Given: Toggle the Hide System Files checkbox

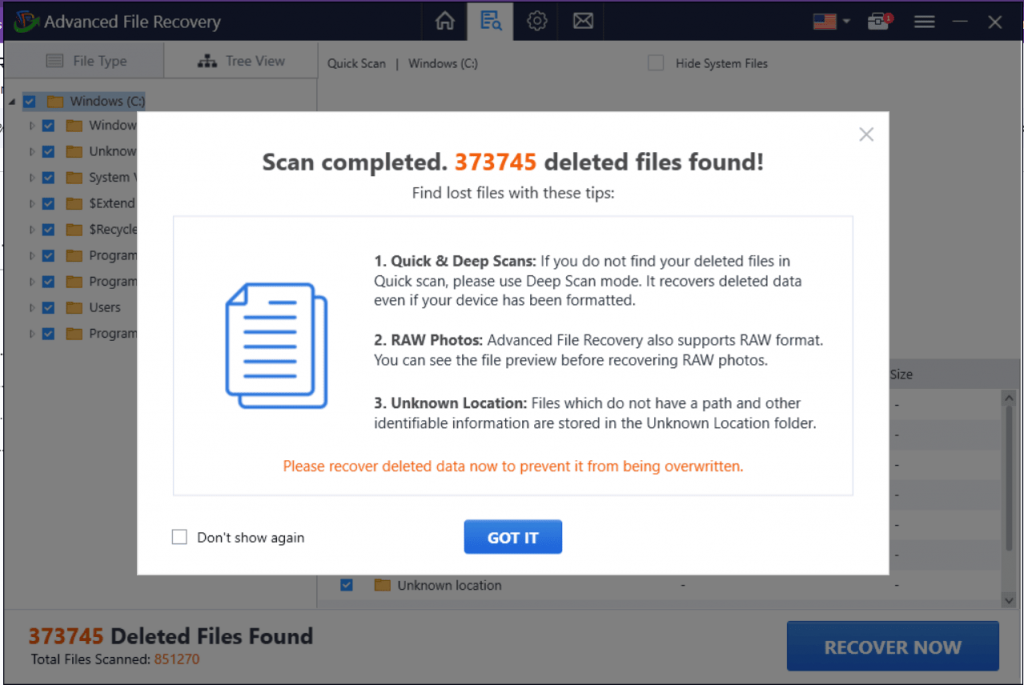Looking at the screenshot, I should coord(656,62).
